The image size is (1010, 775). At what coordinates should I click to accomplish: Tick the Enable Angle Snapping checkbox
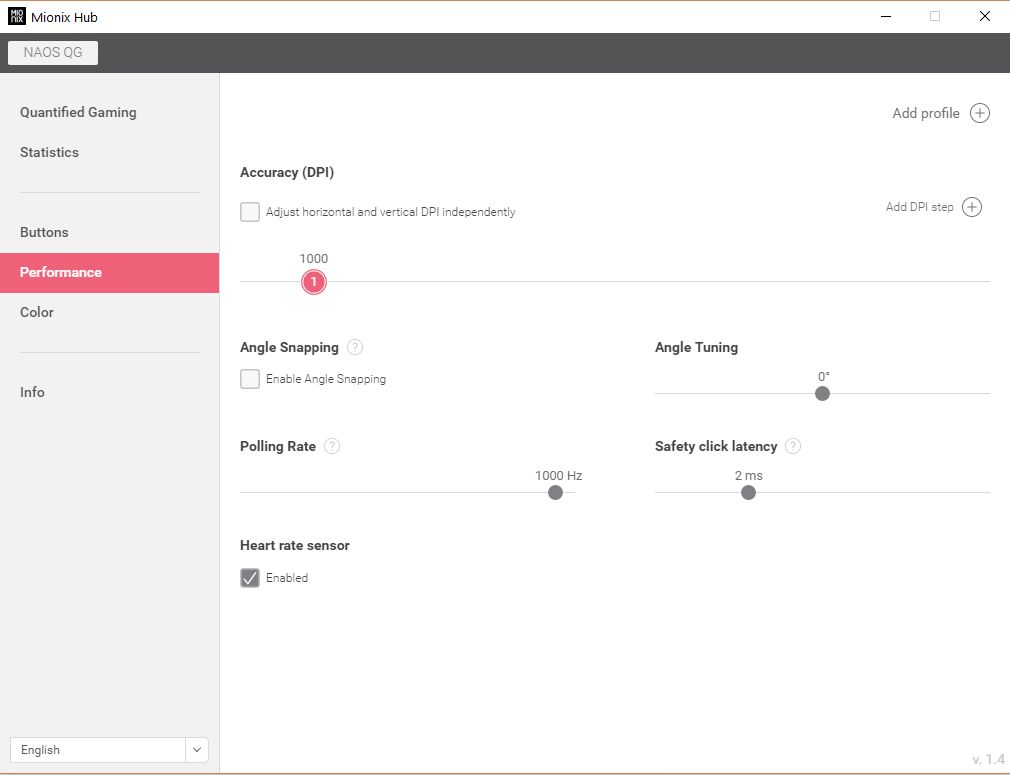pos(250,379)
